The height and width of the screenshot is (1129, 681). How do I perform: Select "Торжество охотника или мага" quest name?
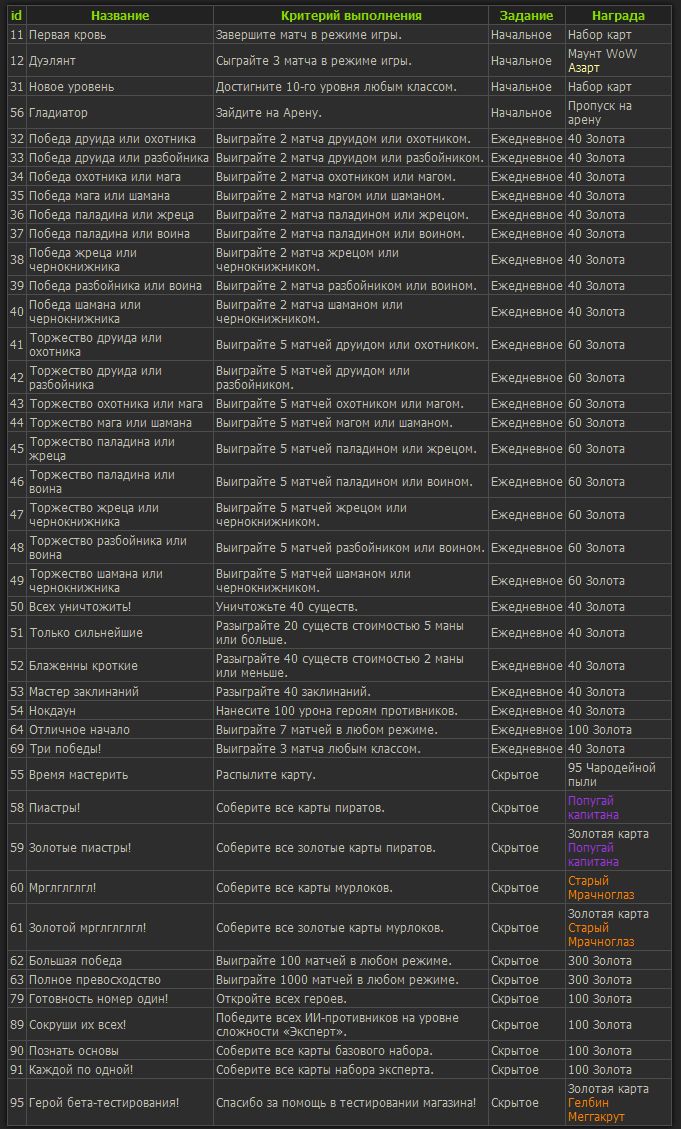[x=116, y=403]
